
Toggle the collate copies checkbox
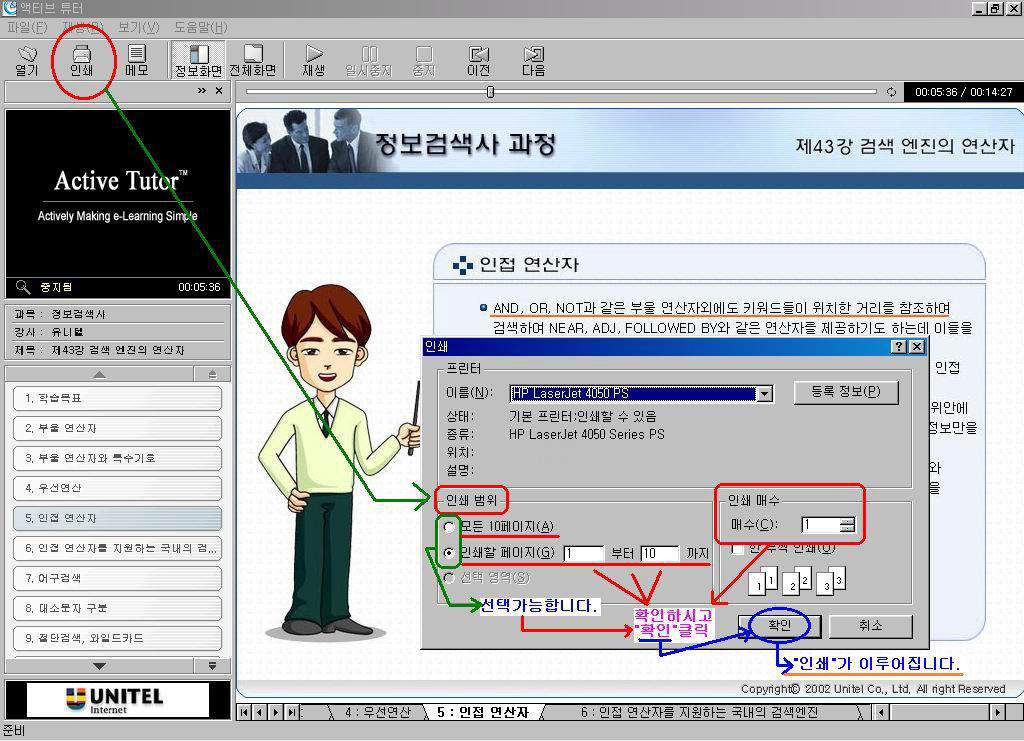tap(738, 548)
